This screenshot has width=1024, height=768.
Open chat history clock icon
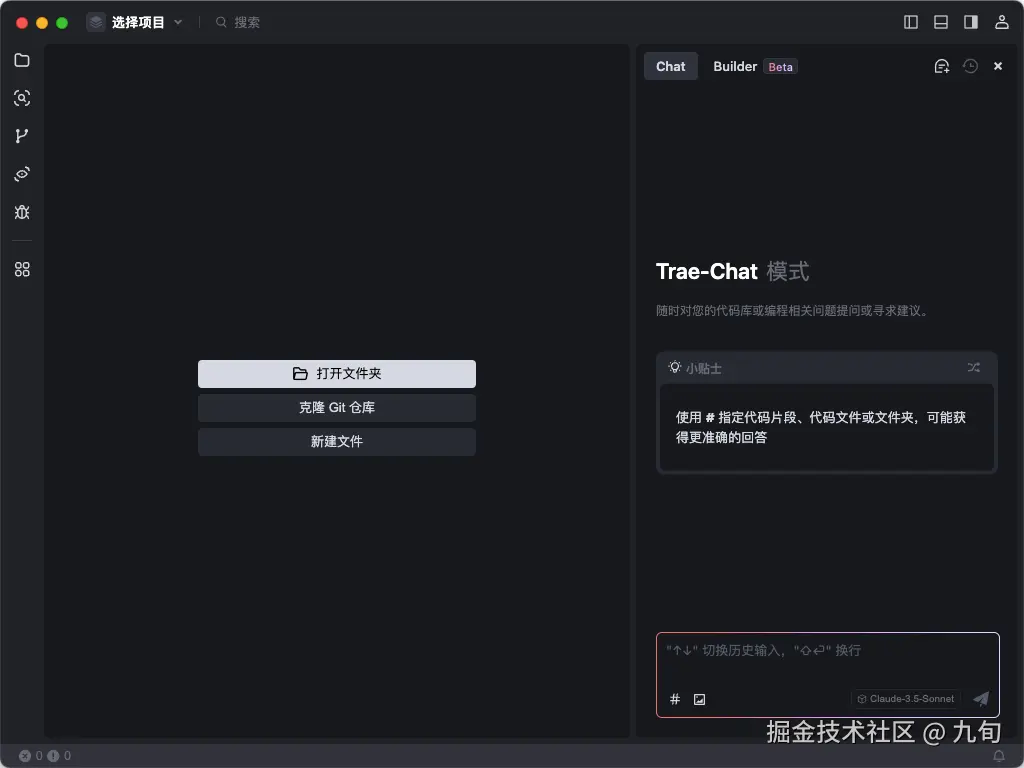coord(970,66)
